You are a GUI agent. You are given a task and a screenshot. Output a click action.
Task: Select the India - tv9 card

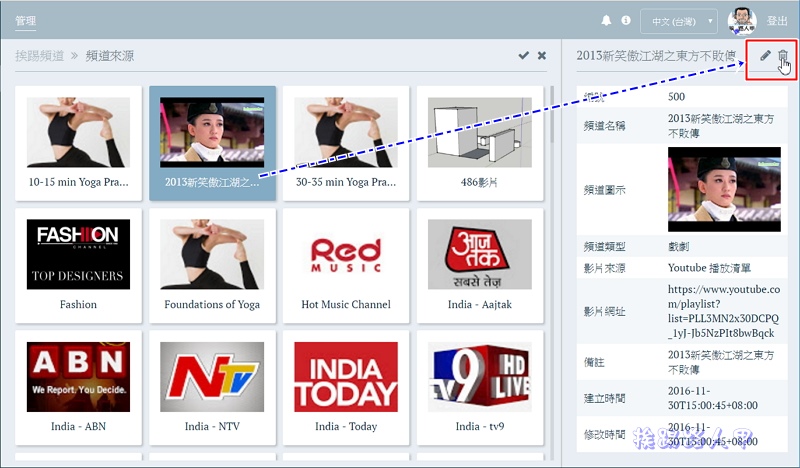pyautogui.click(x=480, y=388)
